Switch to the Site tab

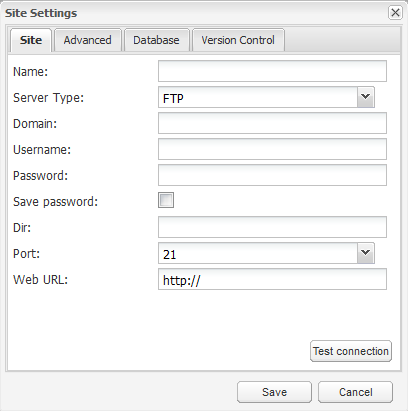coord(31,40)
